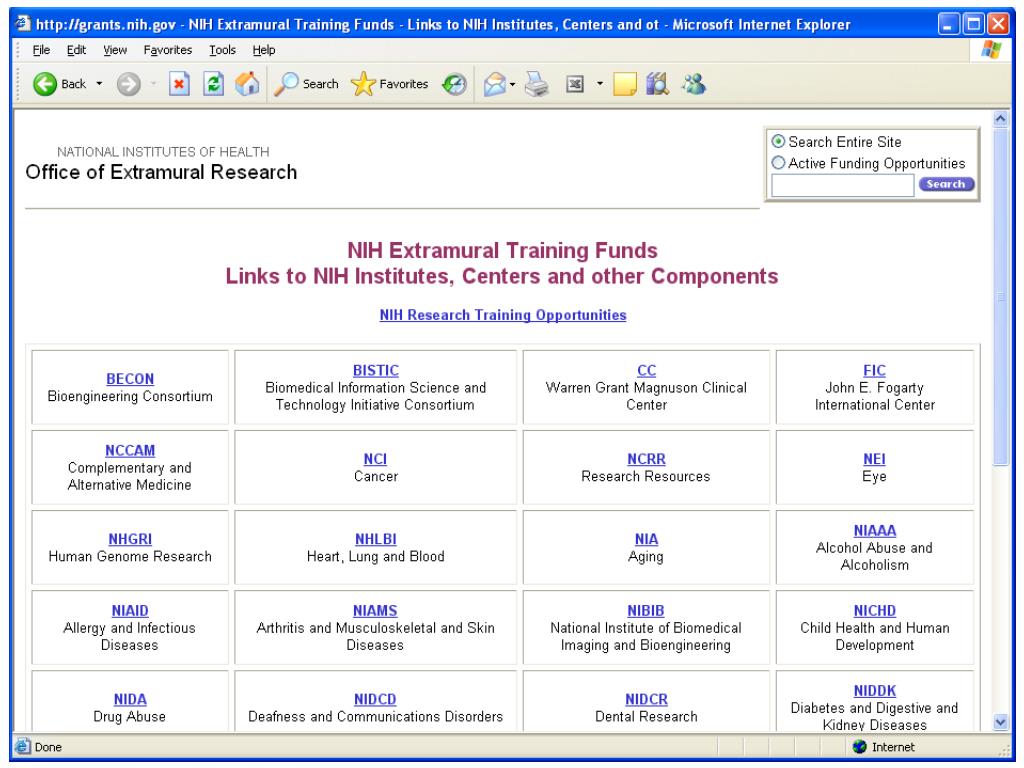Visit the NIDCR Dental Research link
This screenshot has width=1024, height=768.
pos(647,699)
